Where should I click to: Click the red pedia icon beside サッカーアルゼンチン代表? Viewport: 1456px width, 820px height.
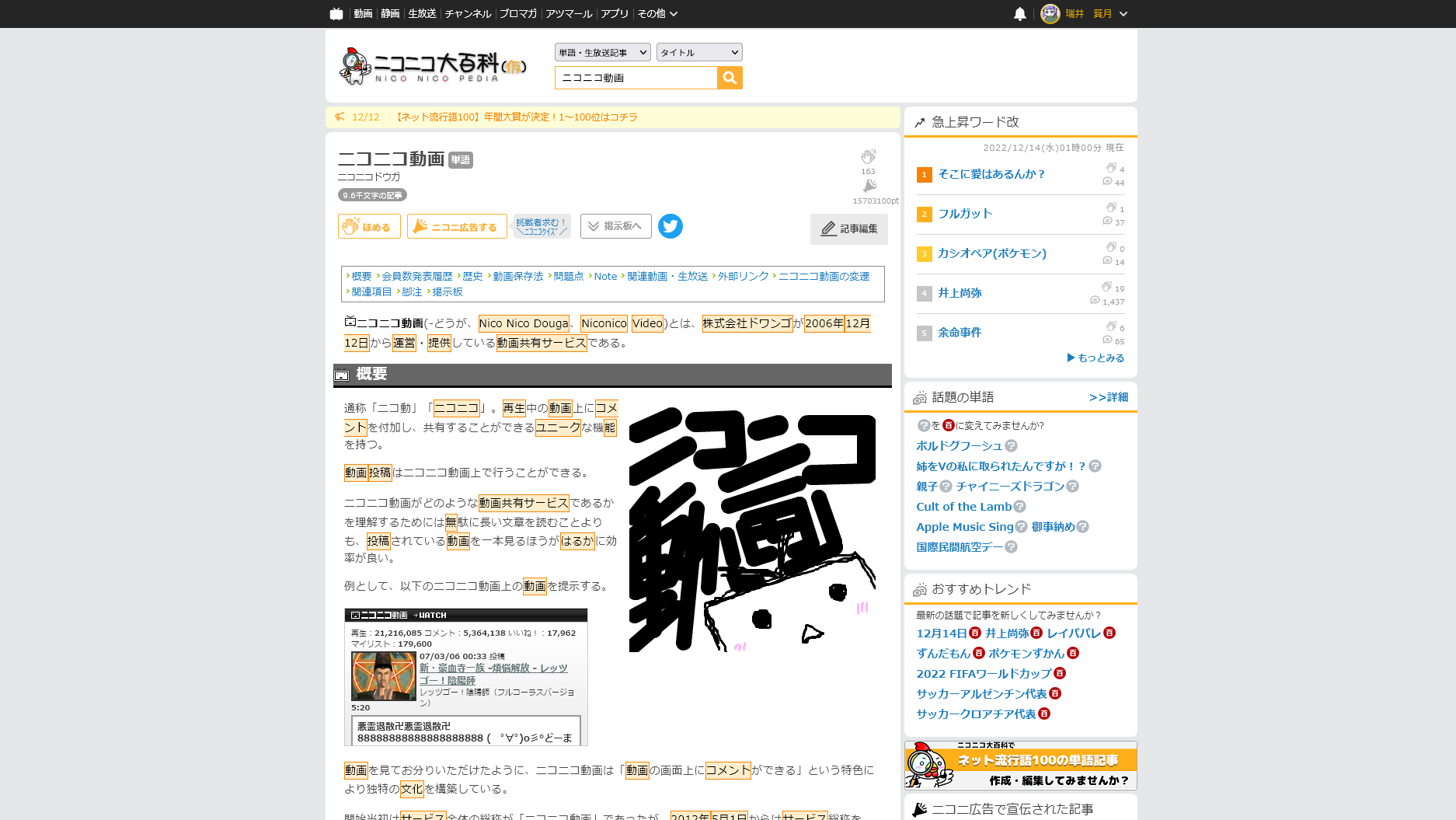coord(1055,694)
